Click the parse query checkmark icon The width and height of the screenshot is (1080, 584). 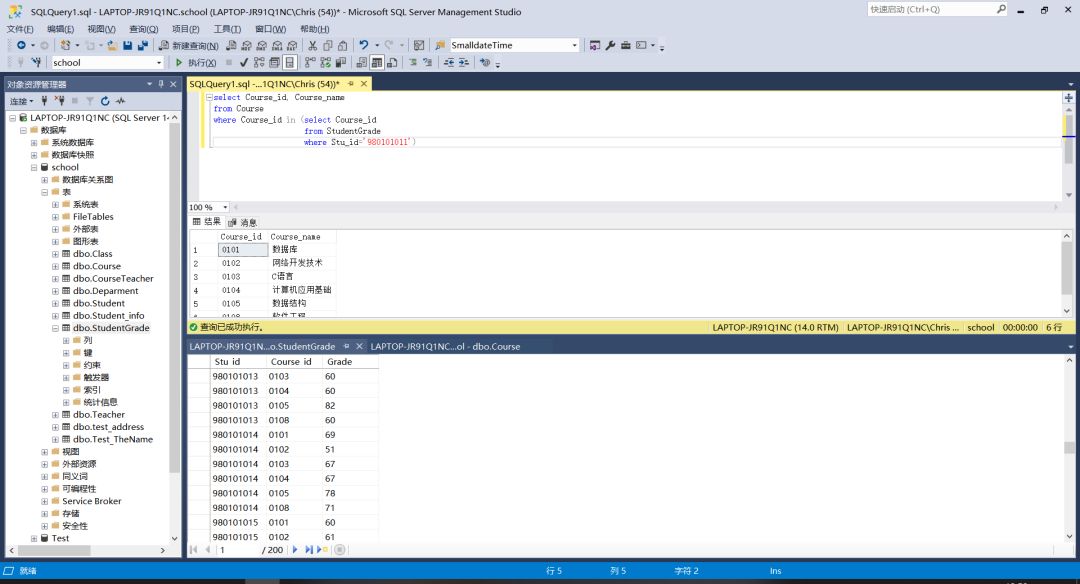point(244,63)
